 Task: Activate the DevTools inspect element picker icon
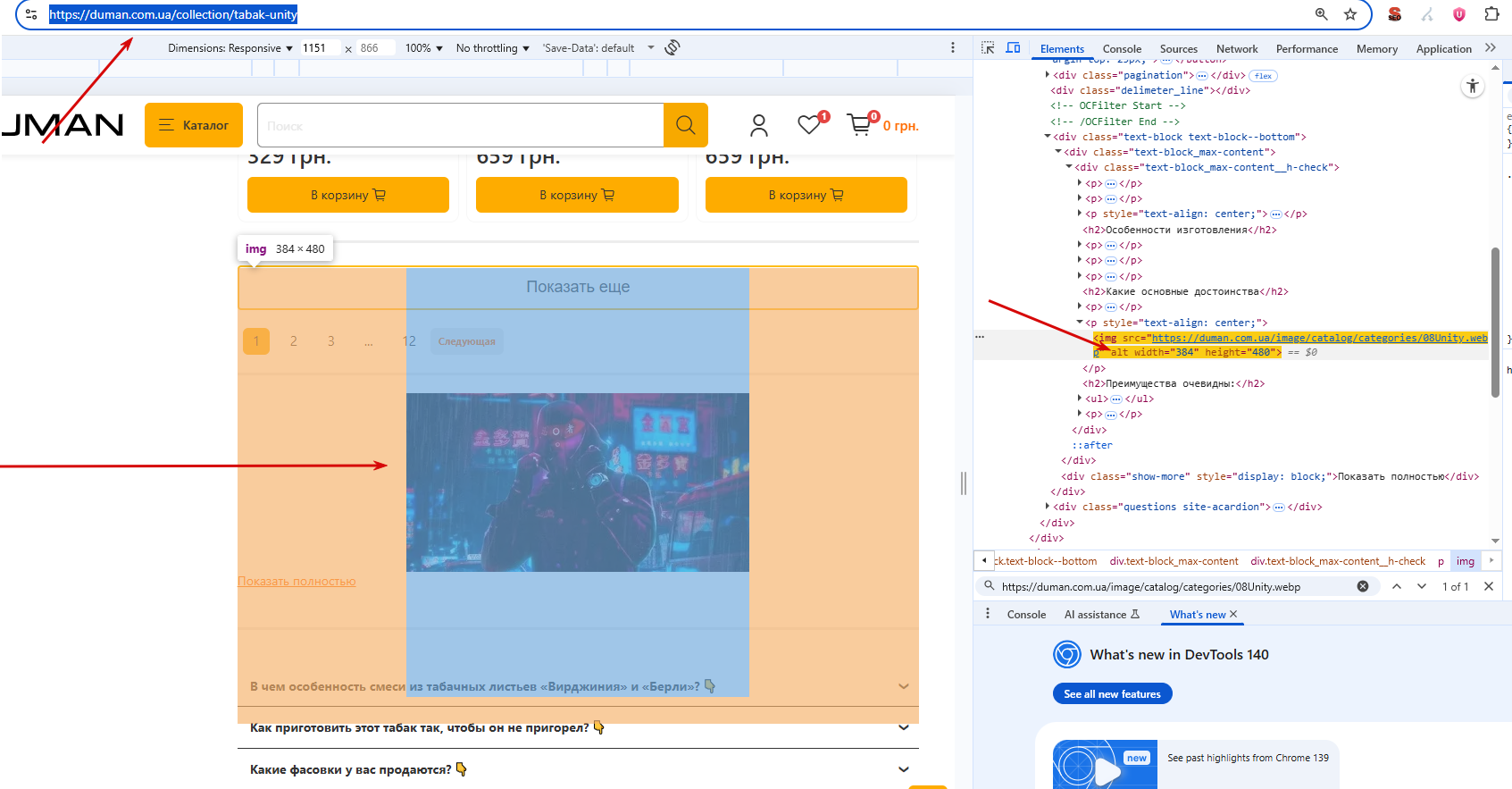tap(988, 47)
